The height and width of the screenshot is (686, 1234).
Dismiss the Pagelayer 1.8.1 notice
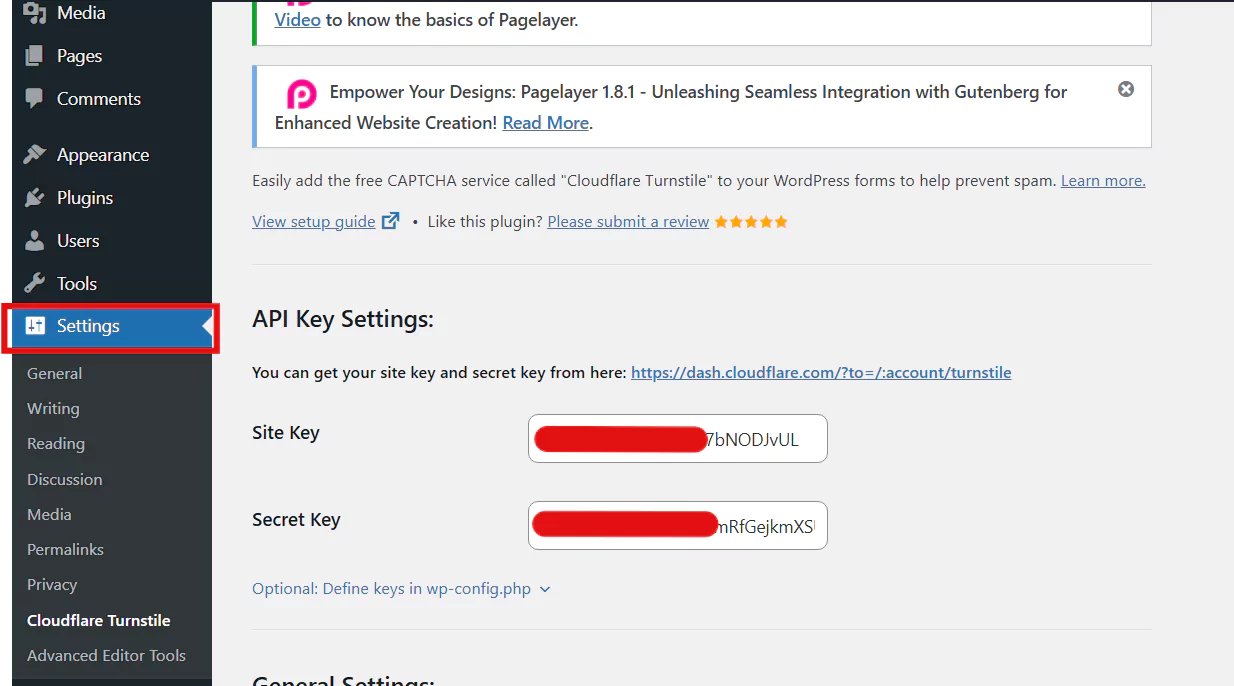pyautogui.click(x=1126, y=90)
